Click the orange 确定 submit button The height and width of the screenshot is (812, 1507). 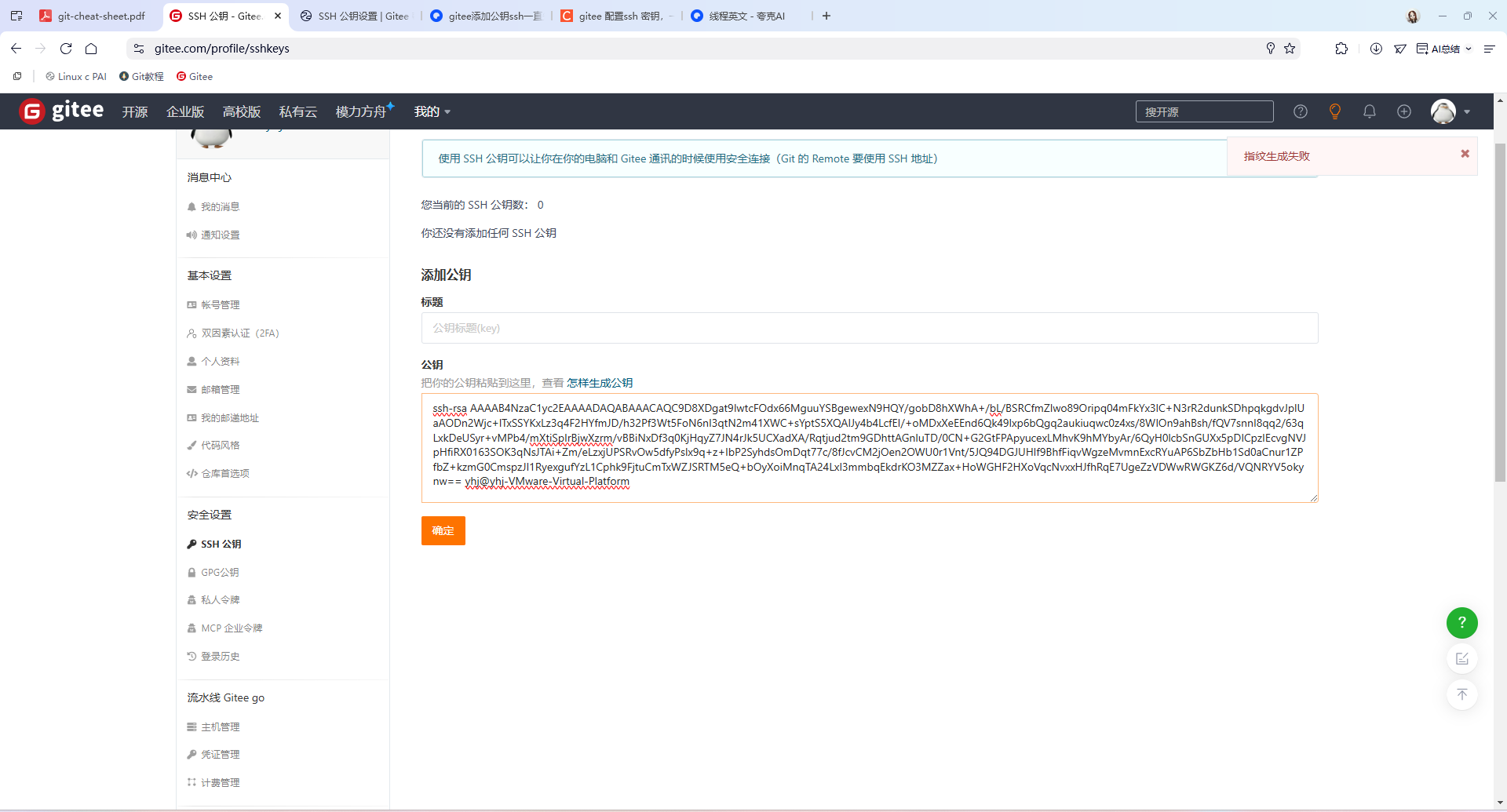(443, 530)
